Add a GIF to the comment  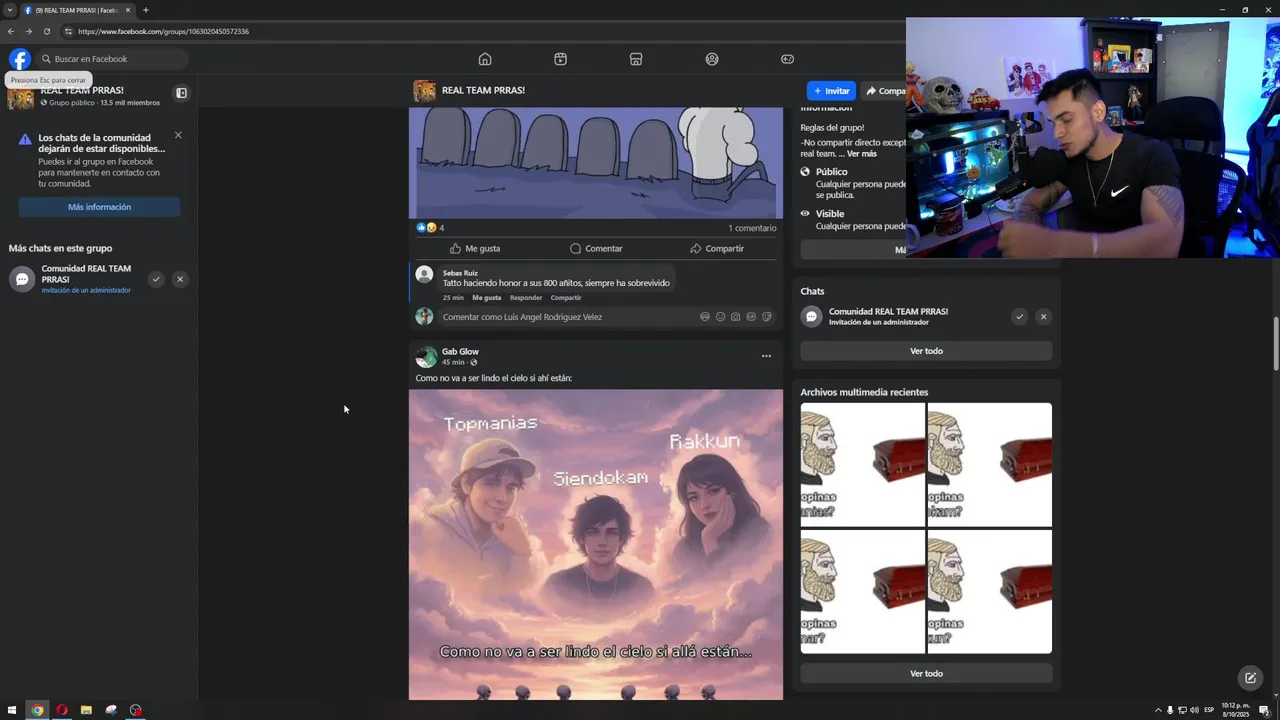pyautogui.click(x=751, y=317)
